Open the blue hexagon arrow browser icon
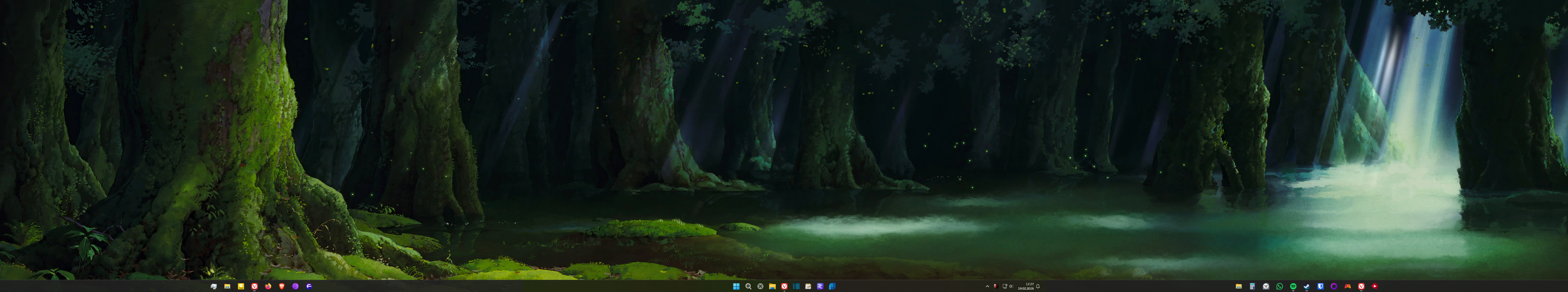The height and width of the screenshot is (292, 1568). point(309,286)
